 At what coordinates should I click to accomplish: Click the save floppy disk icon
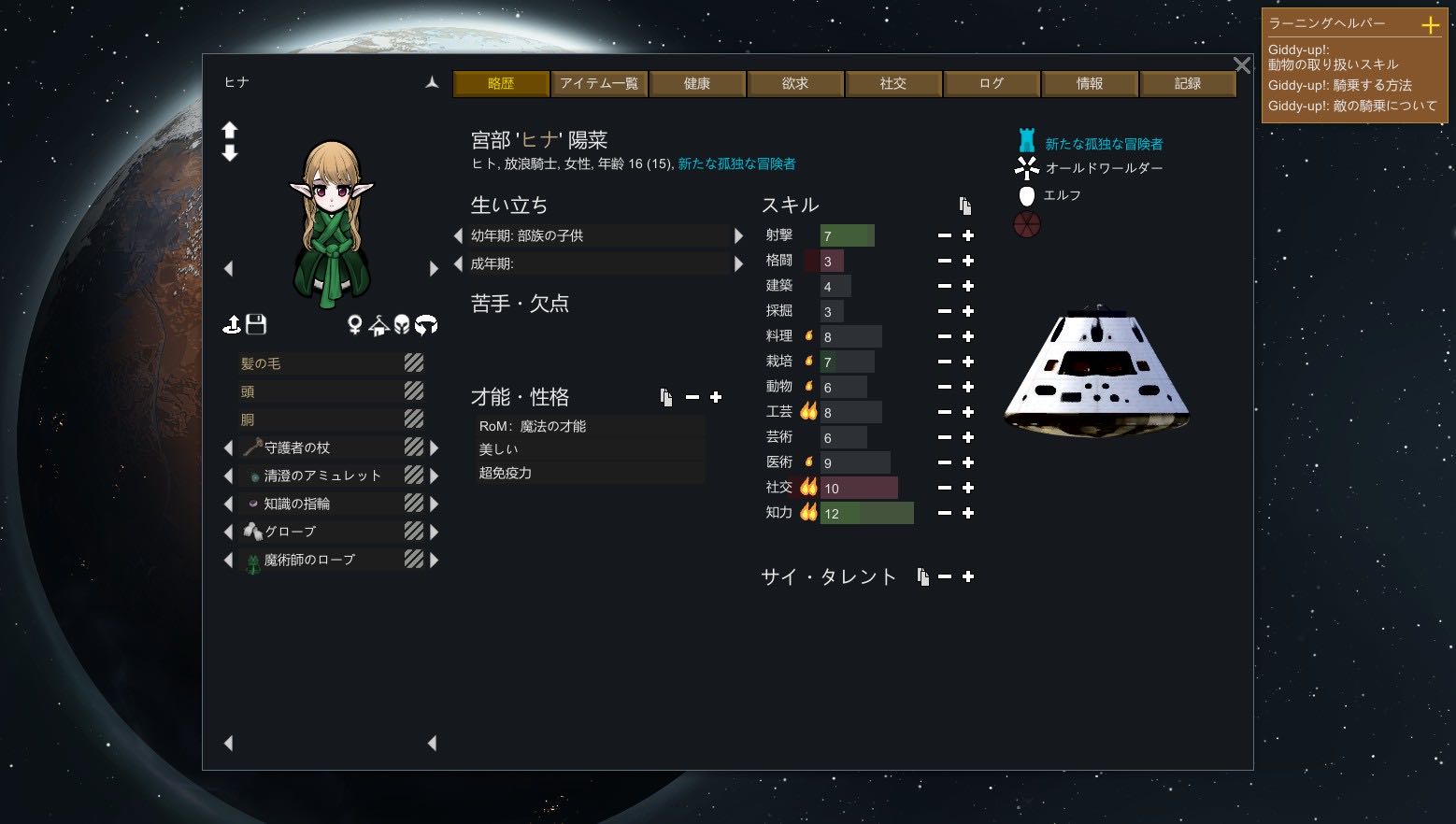point(256,324)
